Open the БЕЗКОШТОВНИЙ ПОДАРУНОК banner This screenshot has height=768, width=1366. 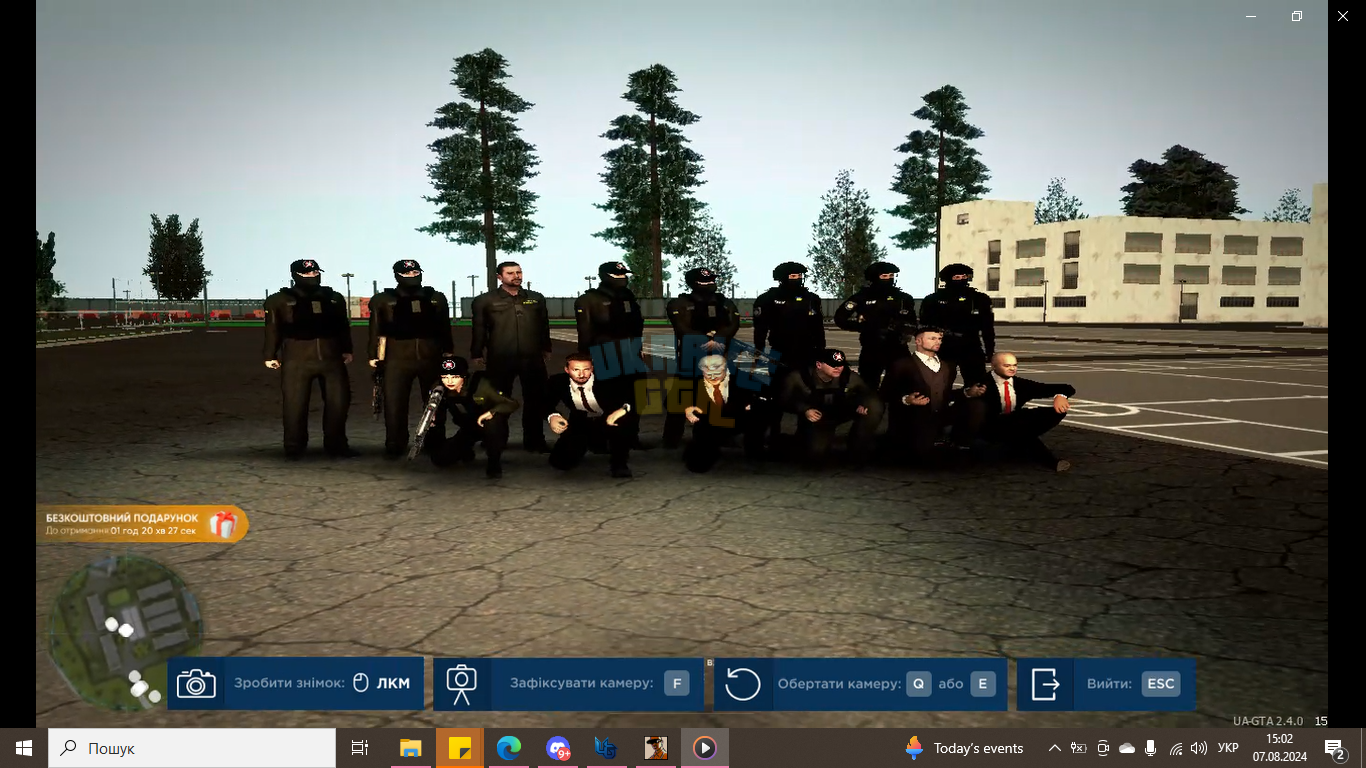pos(142,524)
